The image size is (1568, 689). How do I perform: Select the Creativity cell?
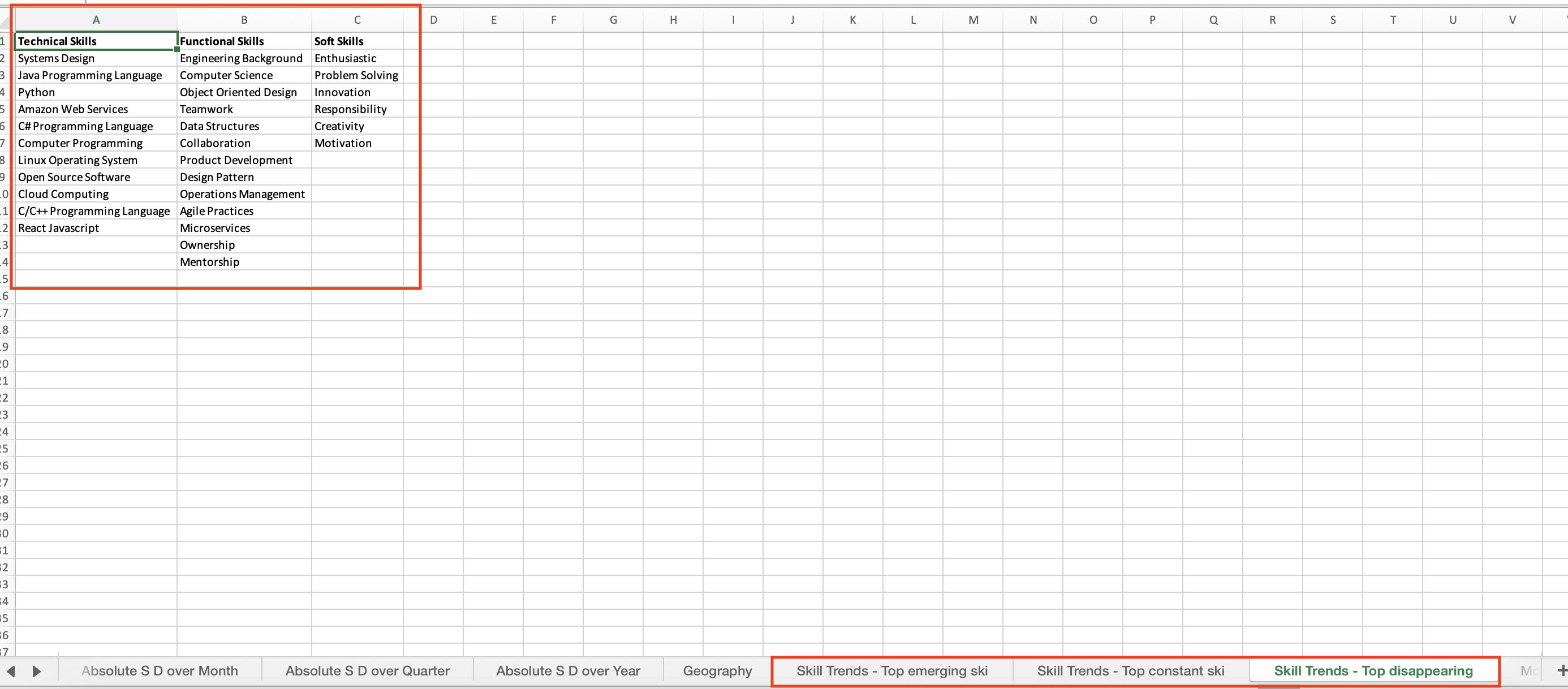[x=357, y=126]
